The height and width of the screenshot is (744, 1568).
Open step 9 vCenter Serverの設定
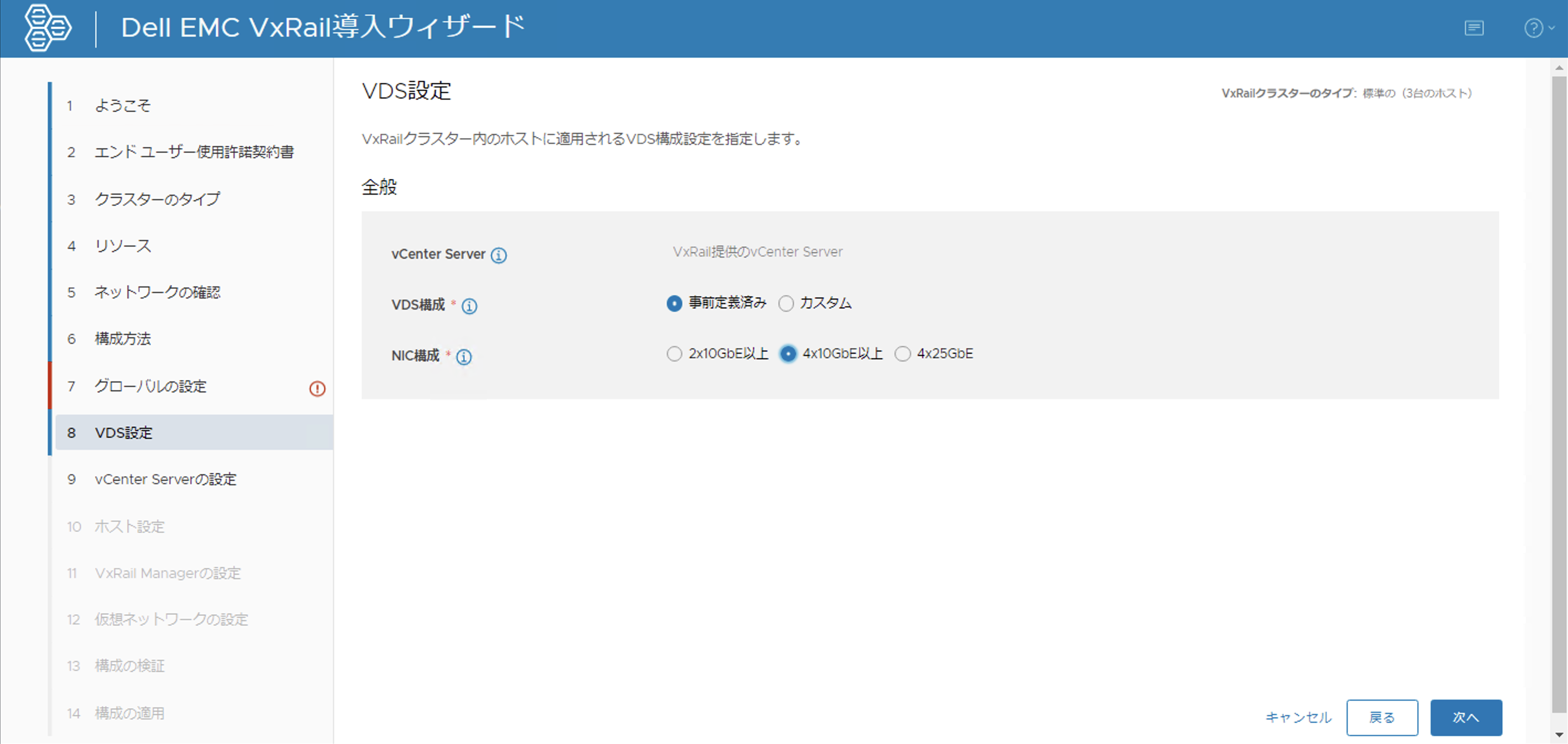click(165, 479)
